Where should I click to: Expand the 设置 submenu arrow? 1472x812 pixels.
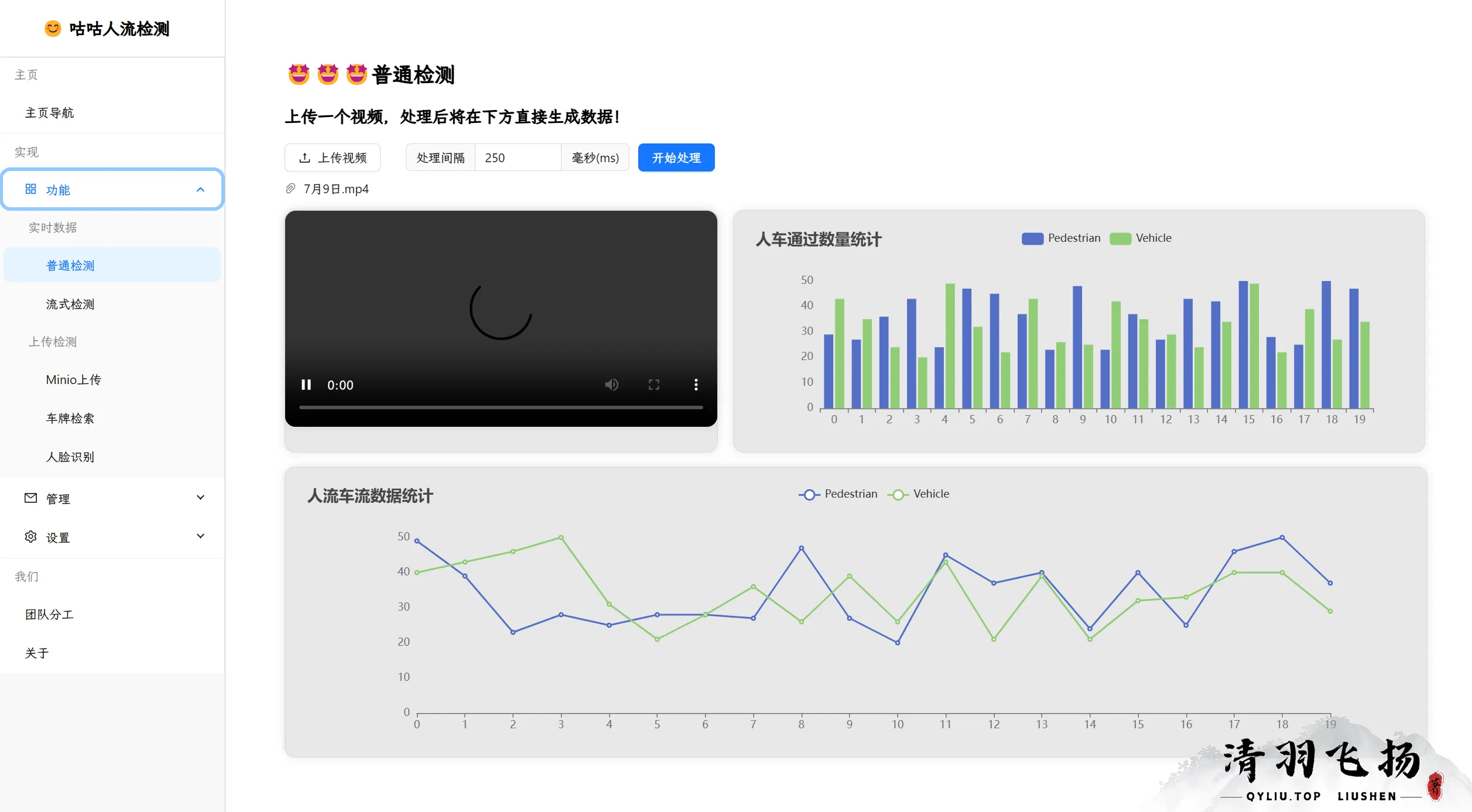coord(200,536)
